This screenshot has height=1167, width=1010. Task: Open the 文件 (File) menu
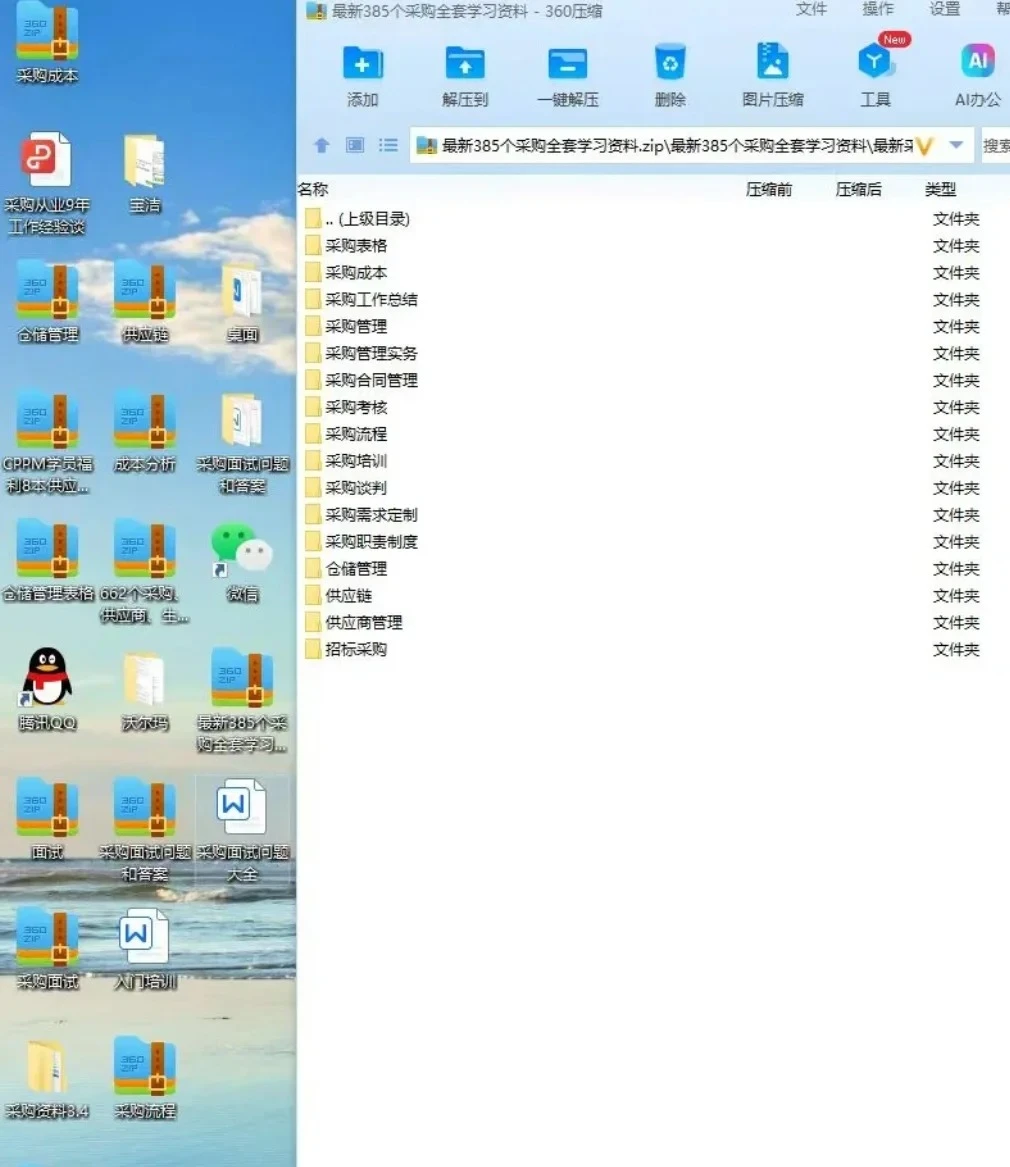(x=811, y=10)
